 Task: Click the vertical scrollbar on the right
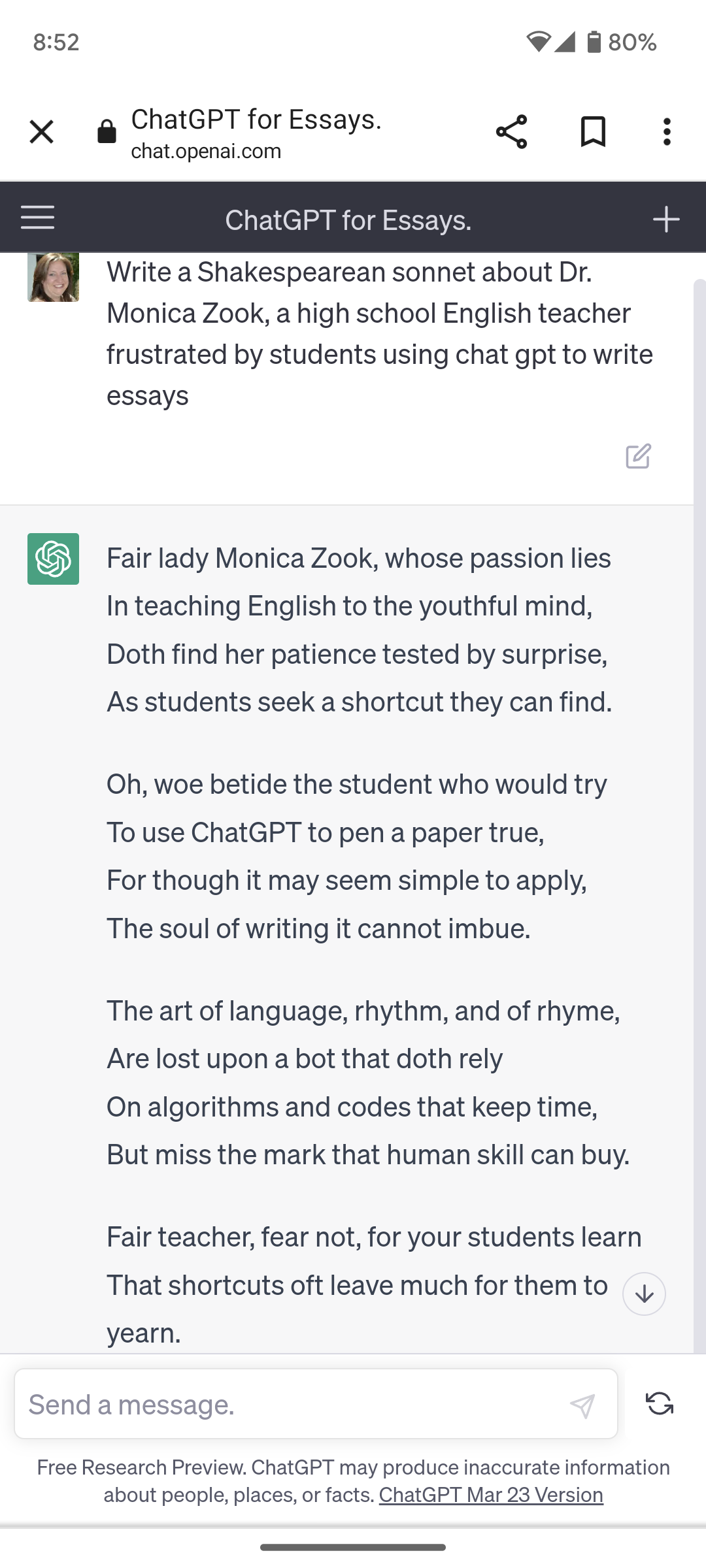[x=699, y=784]
